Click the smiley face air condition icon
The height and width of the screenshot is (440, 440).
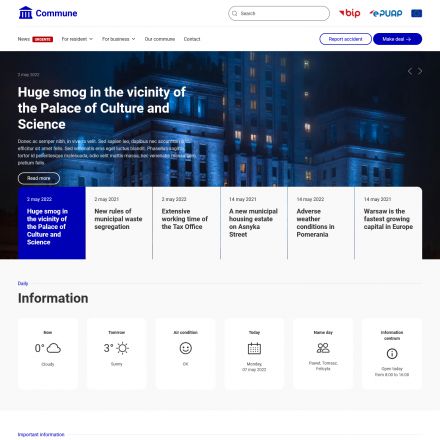pyautogui.click(x=186, y=348)
